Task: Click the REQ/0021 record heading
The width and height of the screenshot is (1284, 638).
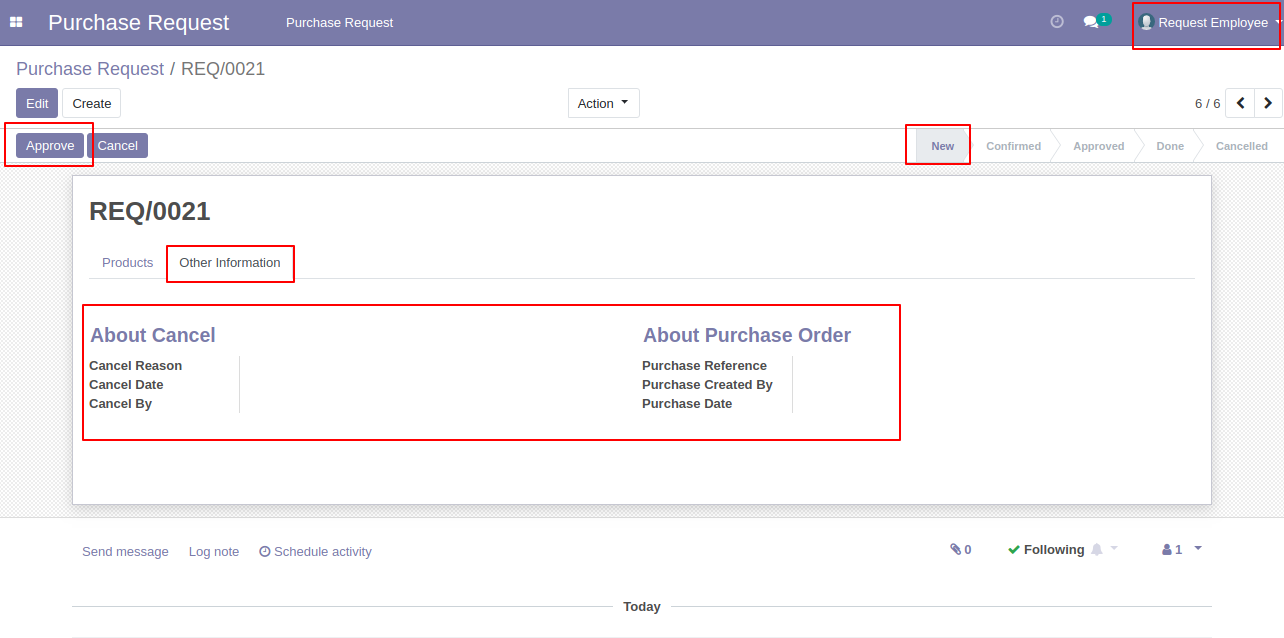Action: pyautogui.click(x=150, y=211)
